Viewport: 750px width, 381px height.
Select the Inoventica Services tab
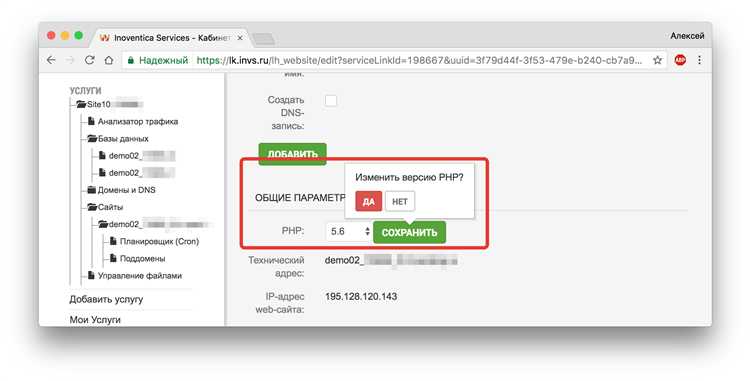click(x=171, y=38)
